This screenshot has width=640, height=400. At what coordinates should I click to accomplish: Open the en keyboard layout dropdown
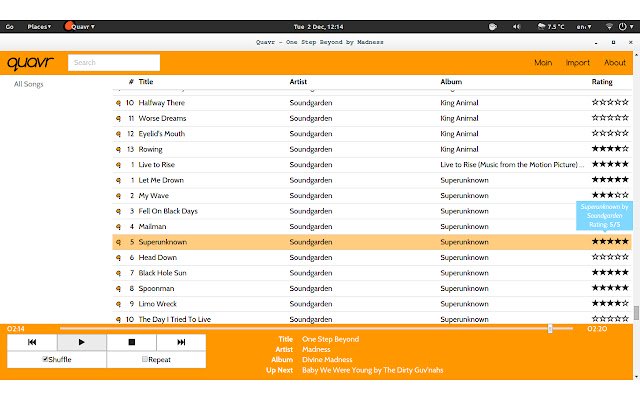[584, 27]
